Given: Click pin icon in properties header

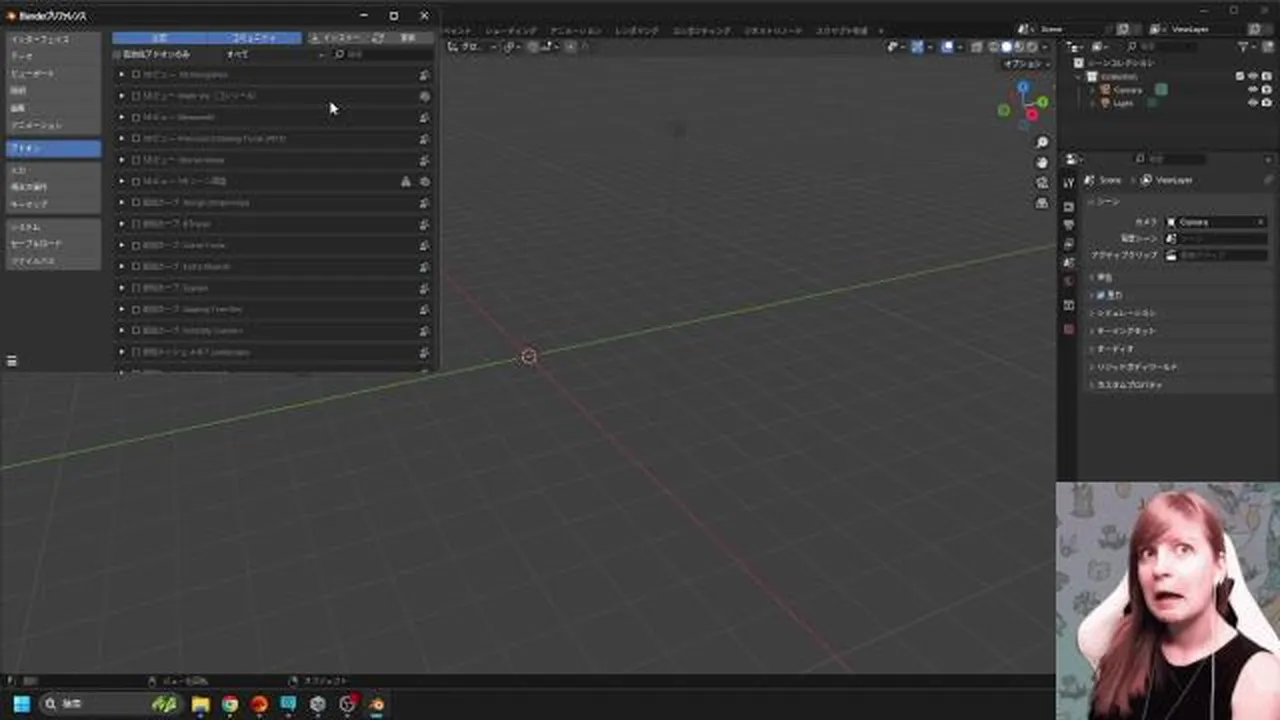Looking at the screenshot, I should pyautogui.click(x=1269, y=180).
